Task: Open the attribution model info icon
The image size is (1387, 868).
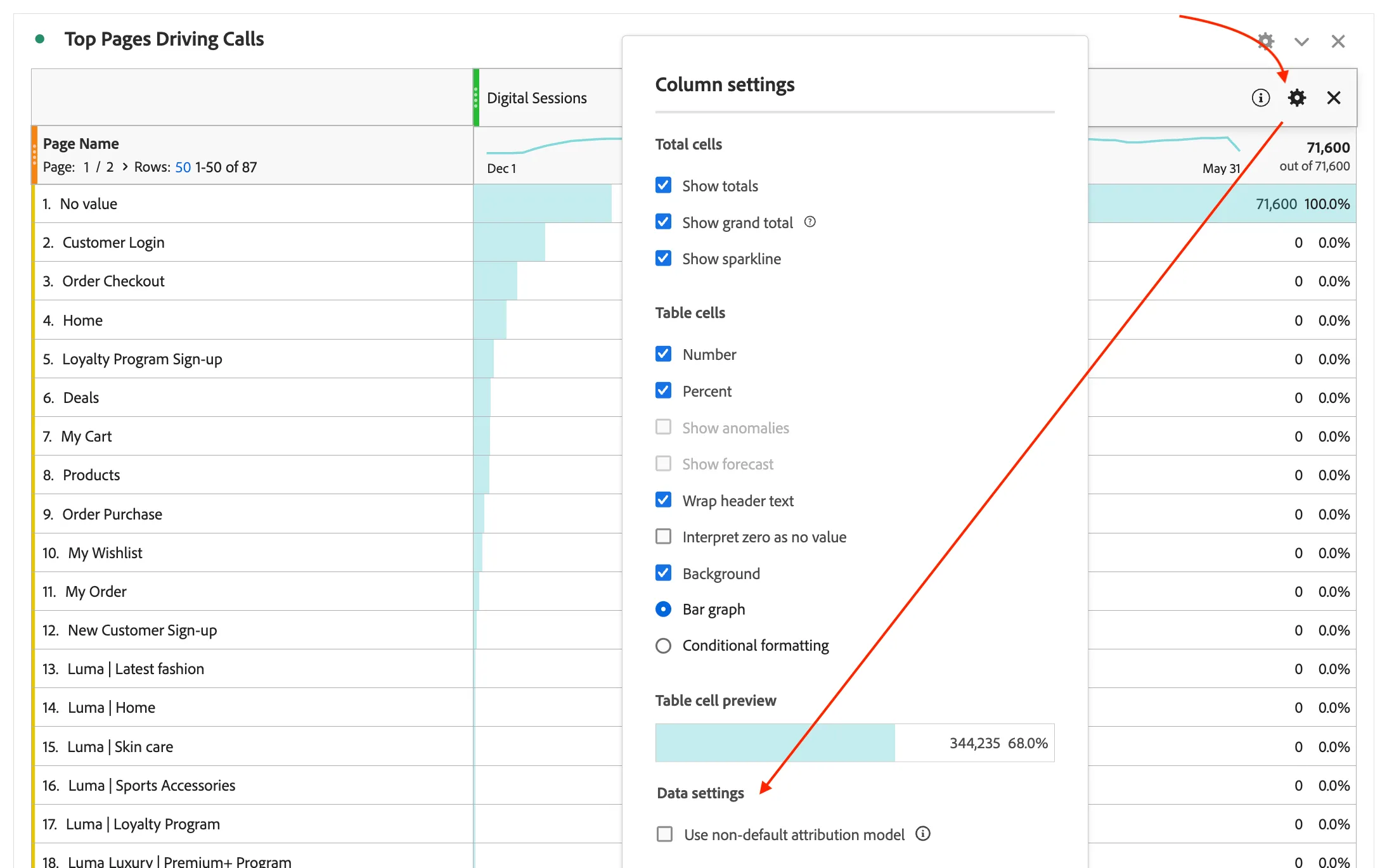Action: (923, 834)
